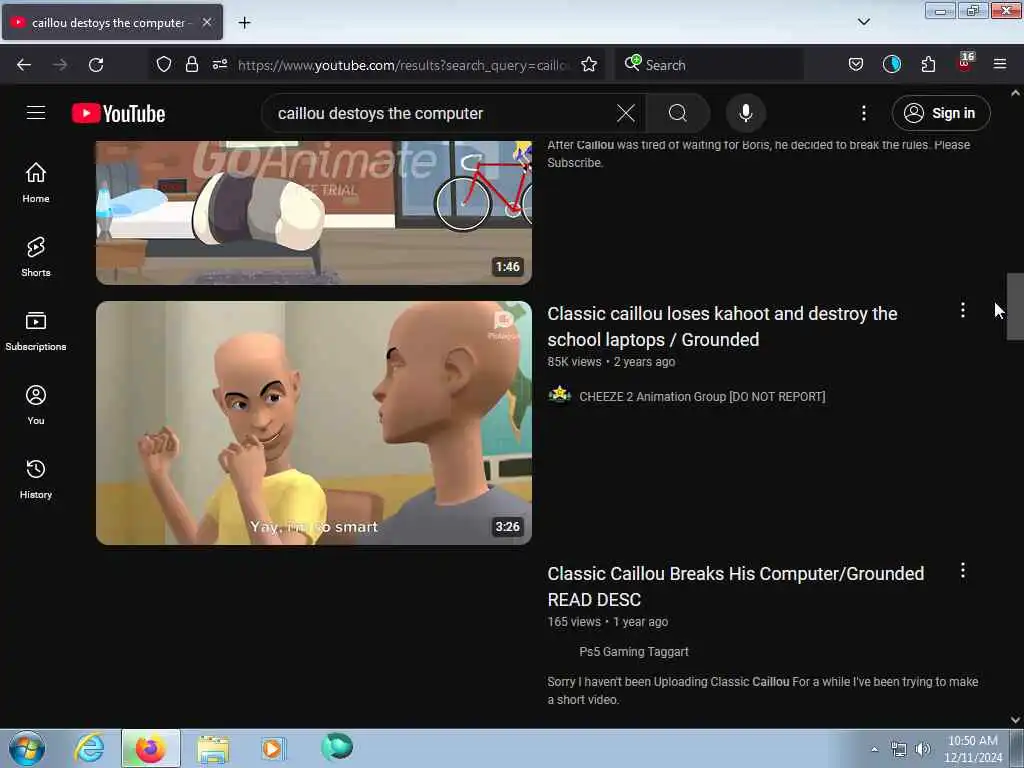Submit search with the magnifier button
This screenshot has height=768, width=1024.
[678, 113]
